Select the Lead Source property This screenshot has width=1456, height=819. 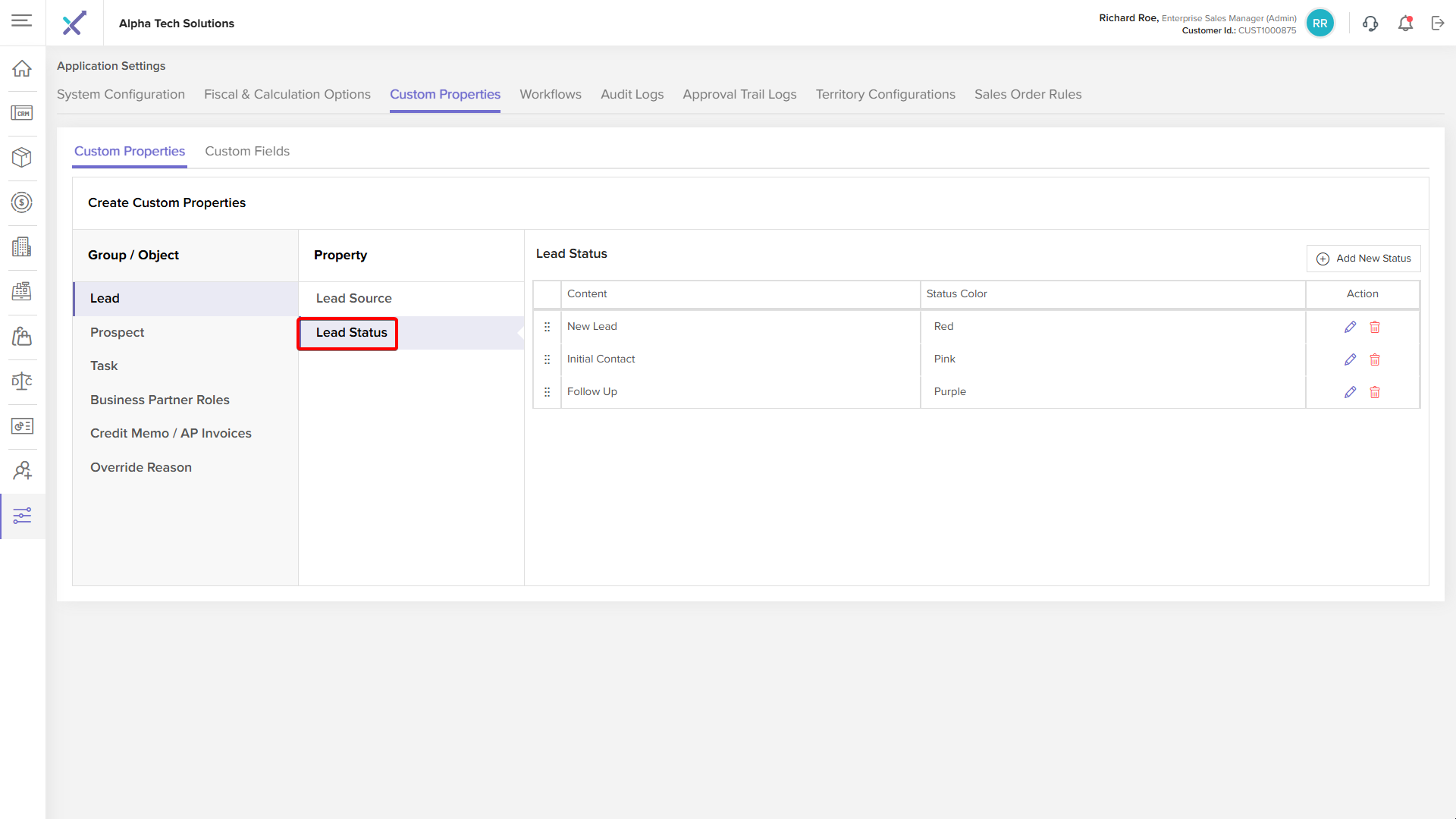[x=353, y=298]
